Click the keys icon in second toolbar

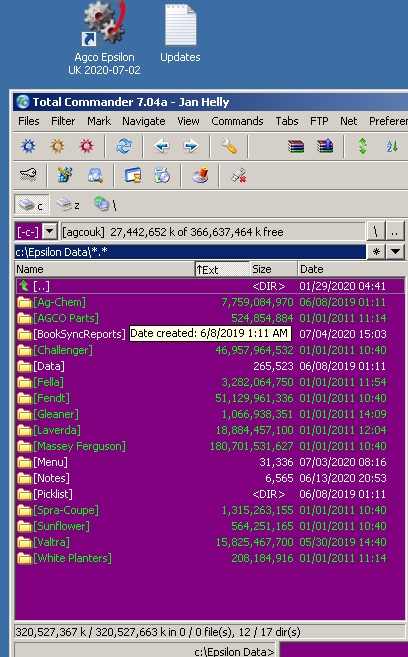(28, 175)
